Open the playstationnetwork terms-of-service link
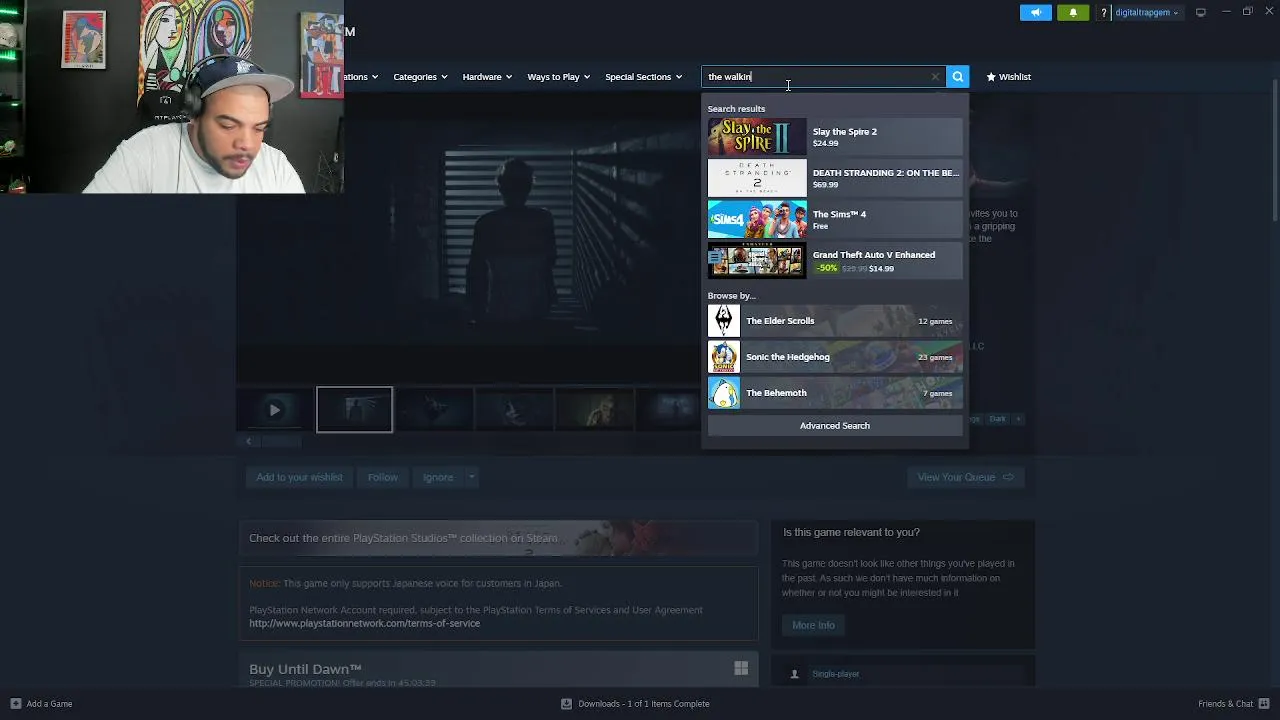Viewport: 1280px width, 720px height. 364,624
